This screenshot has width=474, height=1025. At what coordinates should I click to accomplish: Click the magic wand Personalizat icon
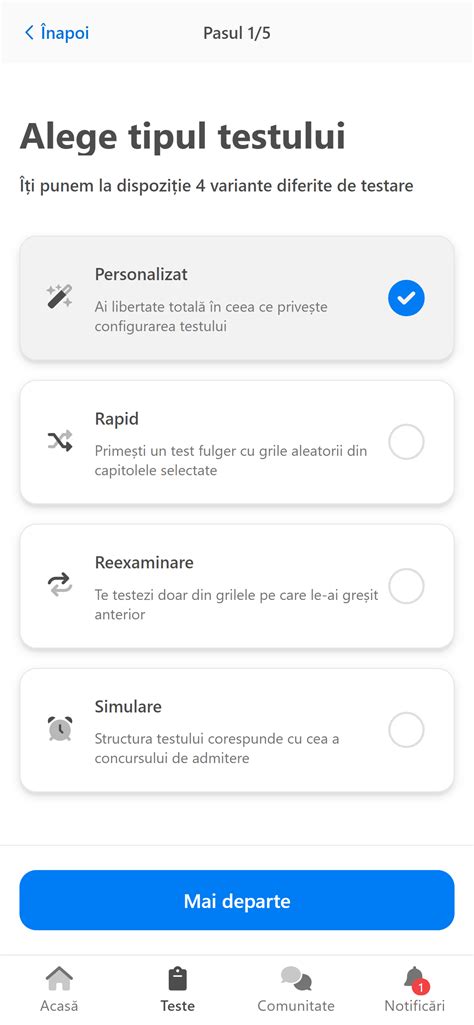(59, 297)
